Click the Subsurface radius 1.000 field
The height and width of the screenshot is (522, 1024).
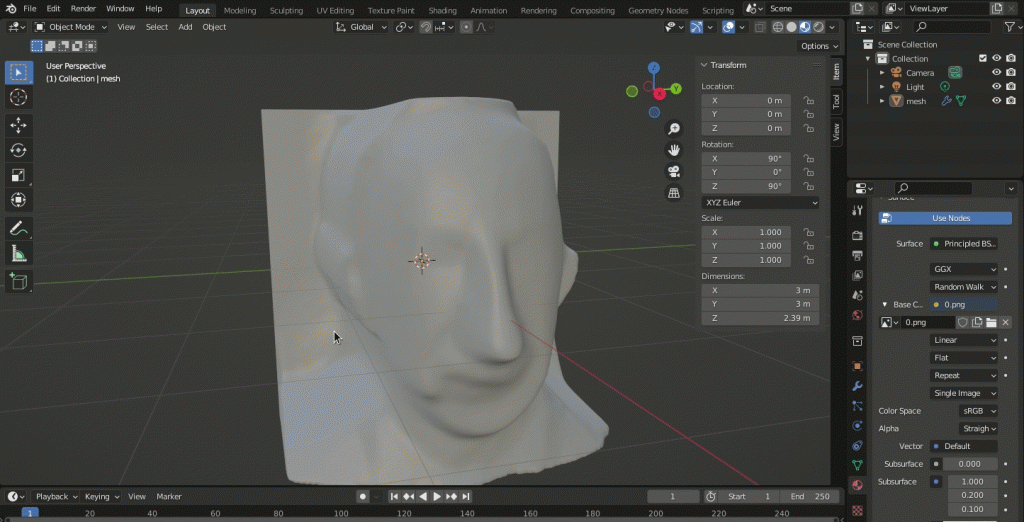coord(972,481)
